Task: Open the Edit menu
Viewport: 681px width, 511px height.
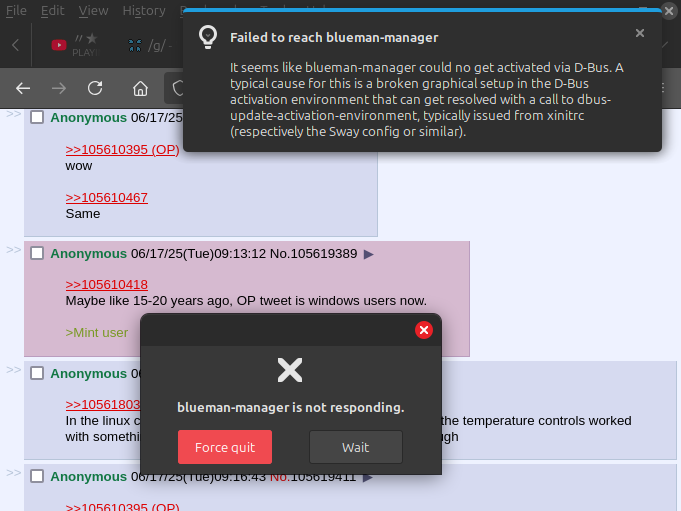Action: click(53, 10)
